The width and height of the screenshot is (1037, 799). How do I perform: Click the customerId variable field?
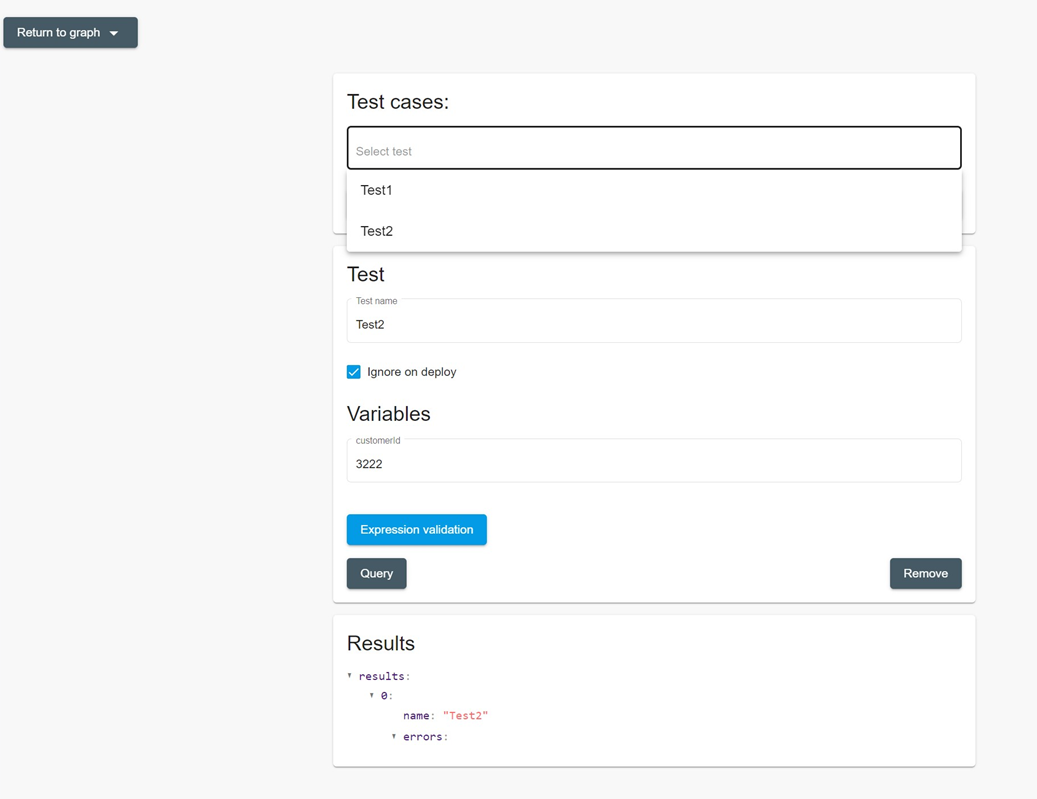coord(653,464)
